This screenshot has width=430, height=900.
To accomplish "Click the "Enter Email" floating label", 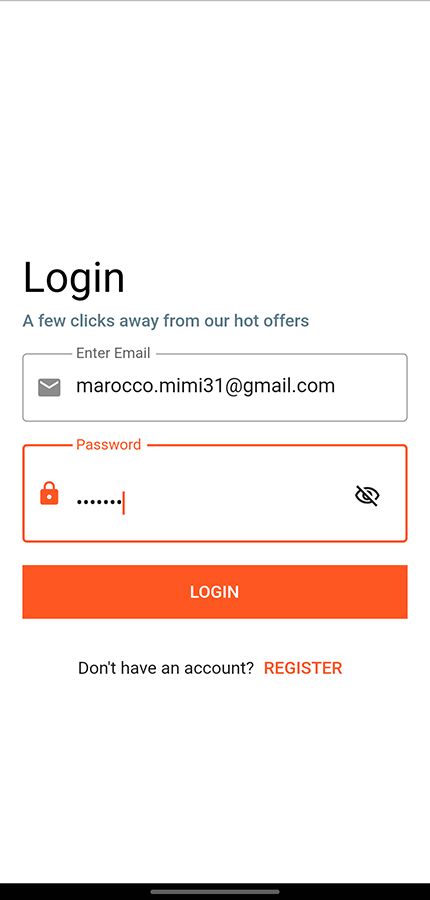I will pyautogui.click(x=113, y=353).
